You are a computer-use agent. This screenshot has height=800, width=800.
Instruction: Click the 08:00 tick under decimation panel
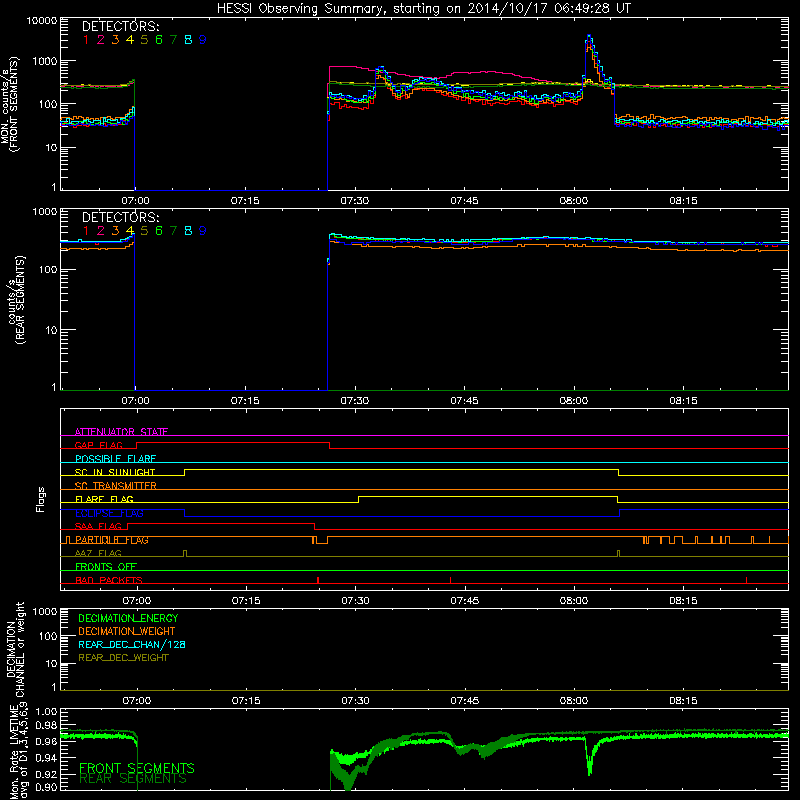(x=574, y=701)
